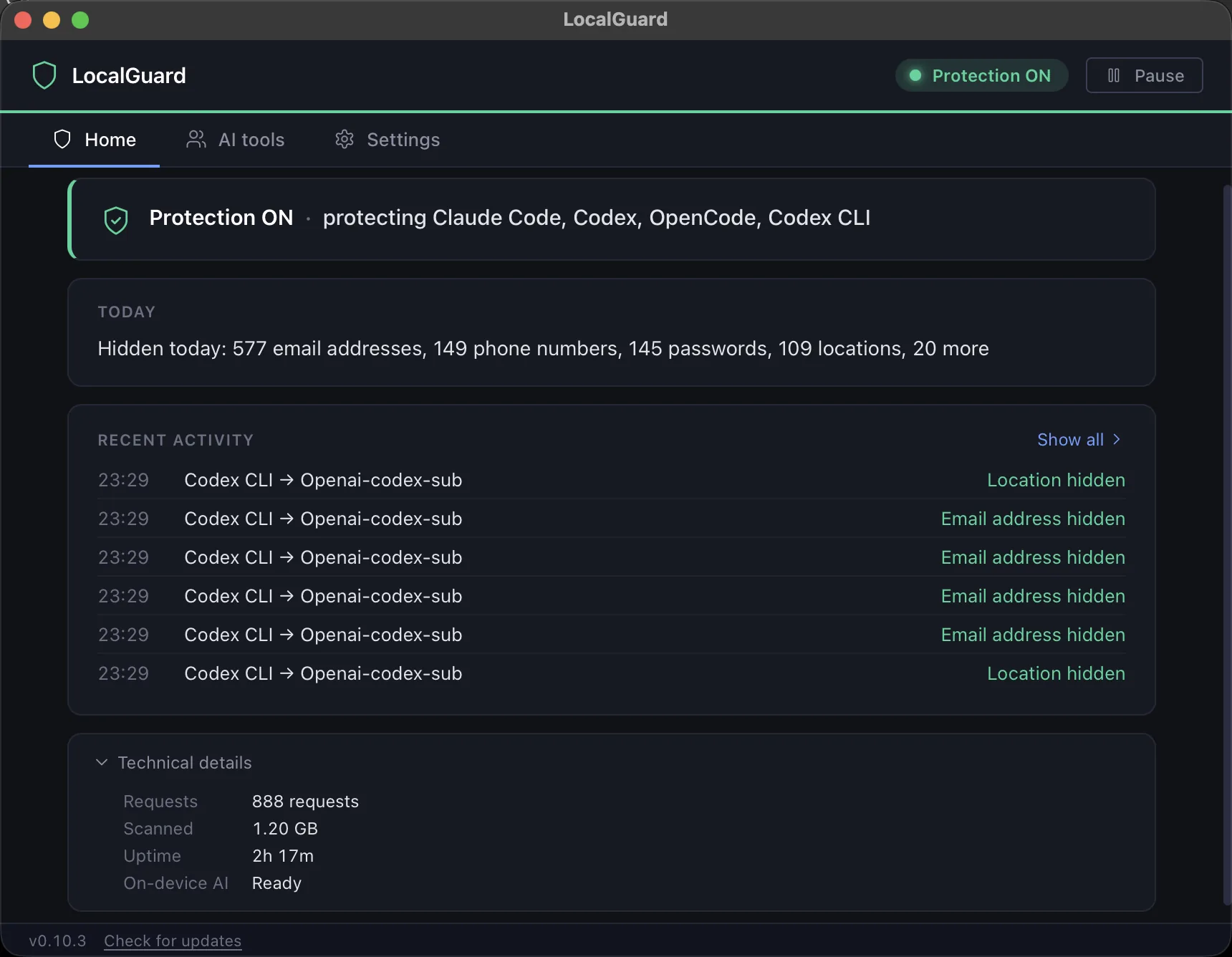Click the On-device AI Ready status
This screenshot has height=957, width=1232.
[x=276, y=883]
